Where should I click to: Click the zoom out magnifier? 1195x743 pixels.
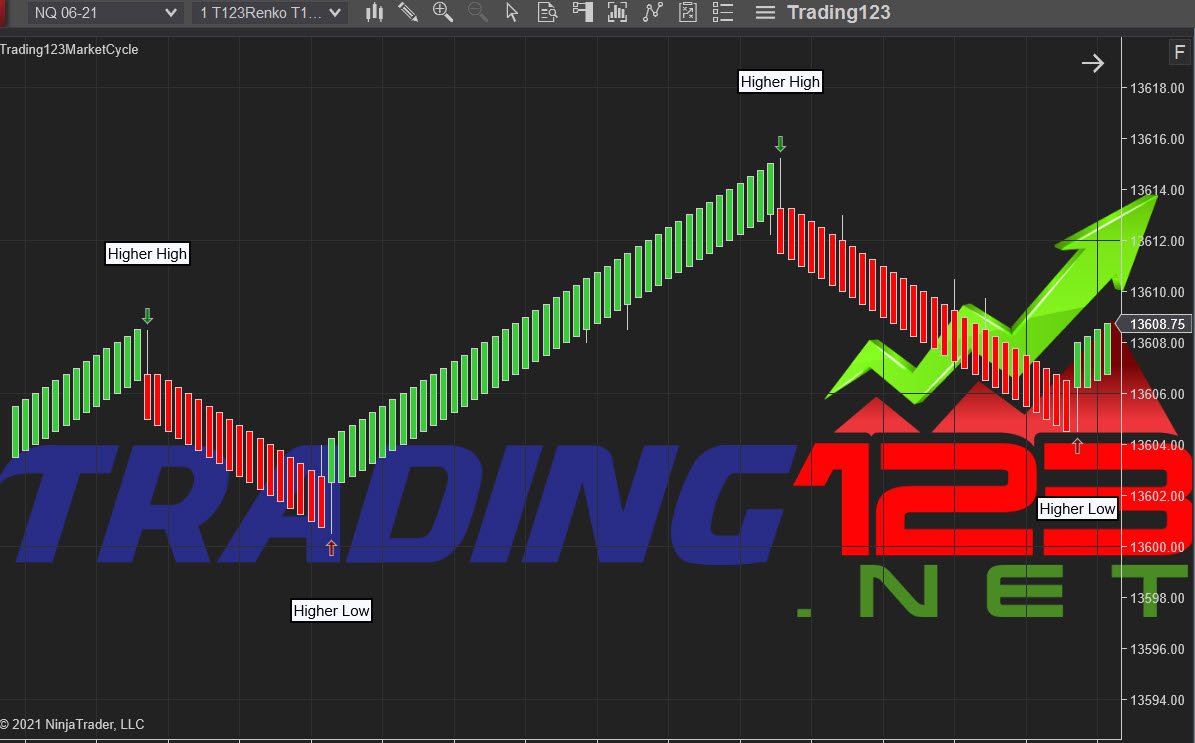point(478,12)
